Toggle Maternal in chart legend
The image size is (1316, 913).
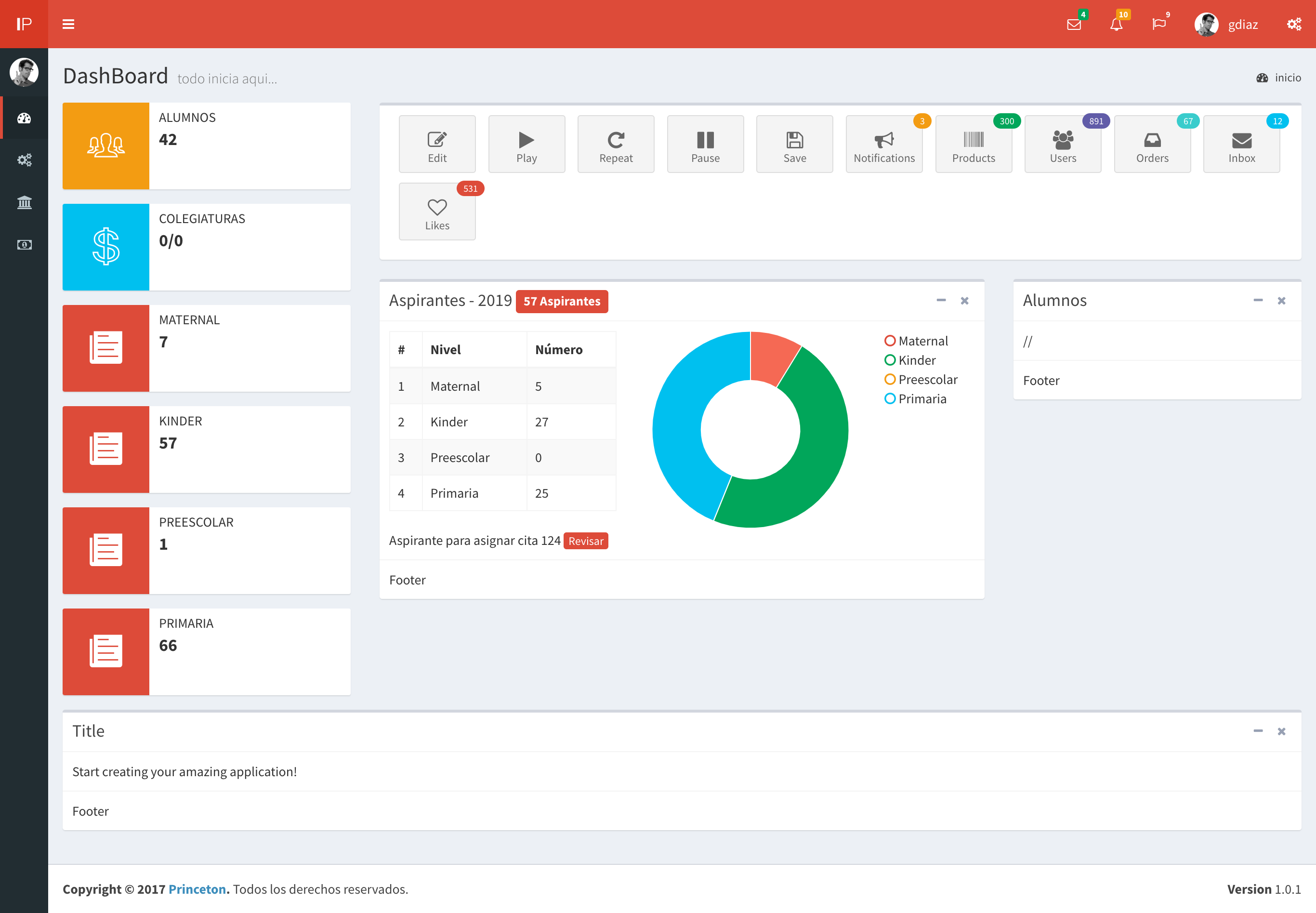[916, 341]
